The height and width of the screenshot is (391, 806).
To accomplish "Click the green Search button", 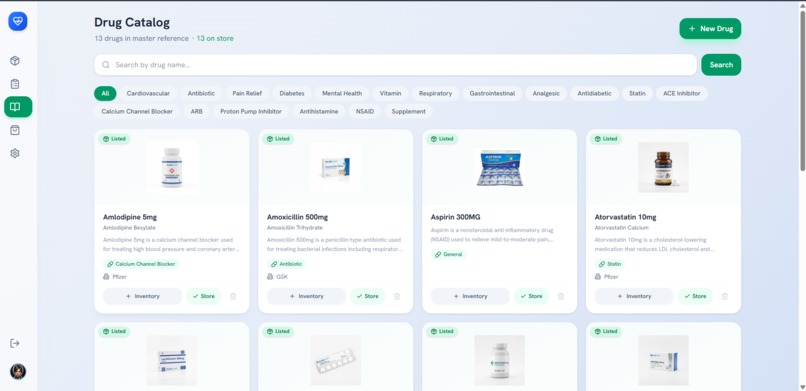I will [x=721, y=65].
